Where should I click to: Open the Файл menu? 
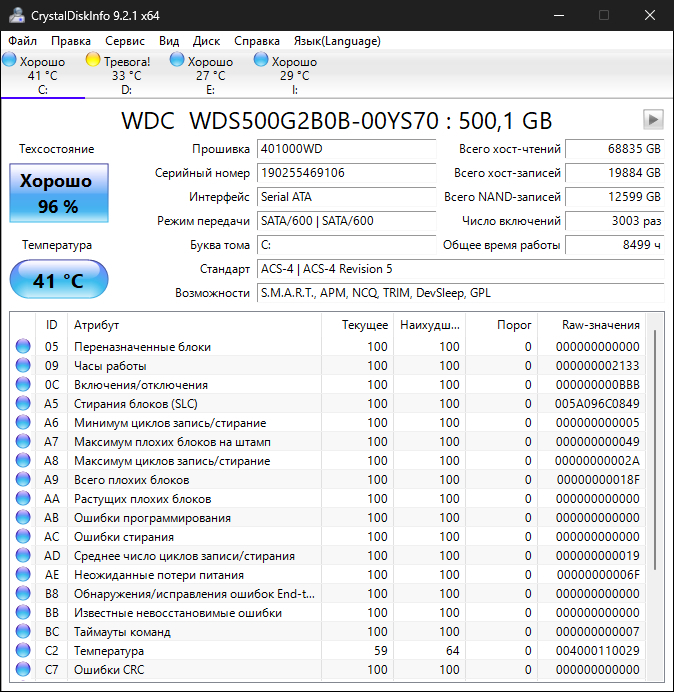coord(23,41)
